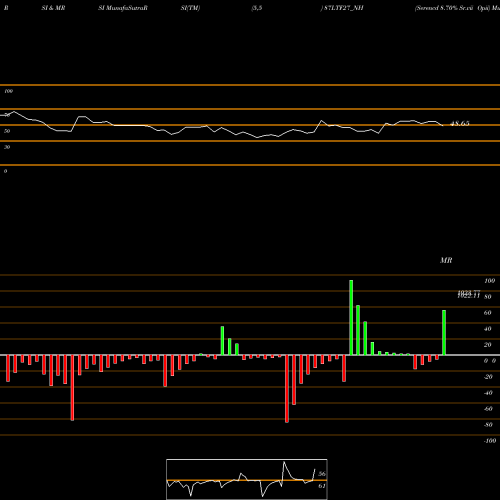Click the RSI axis label 30
Viewport: 500px width, 500px height.
(x=7, y=147)
